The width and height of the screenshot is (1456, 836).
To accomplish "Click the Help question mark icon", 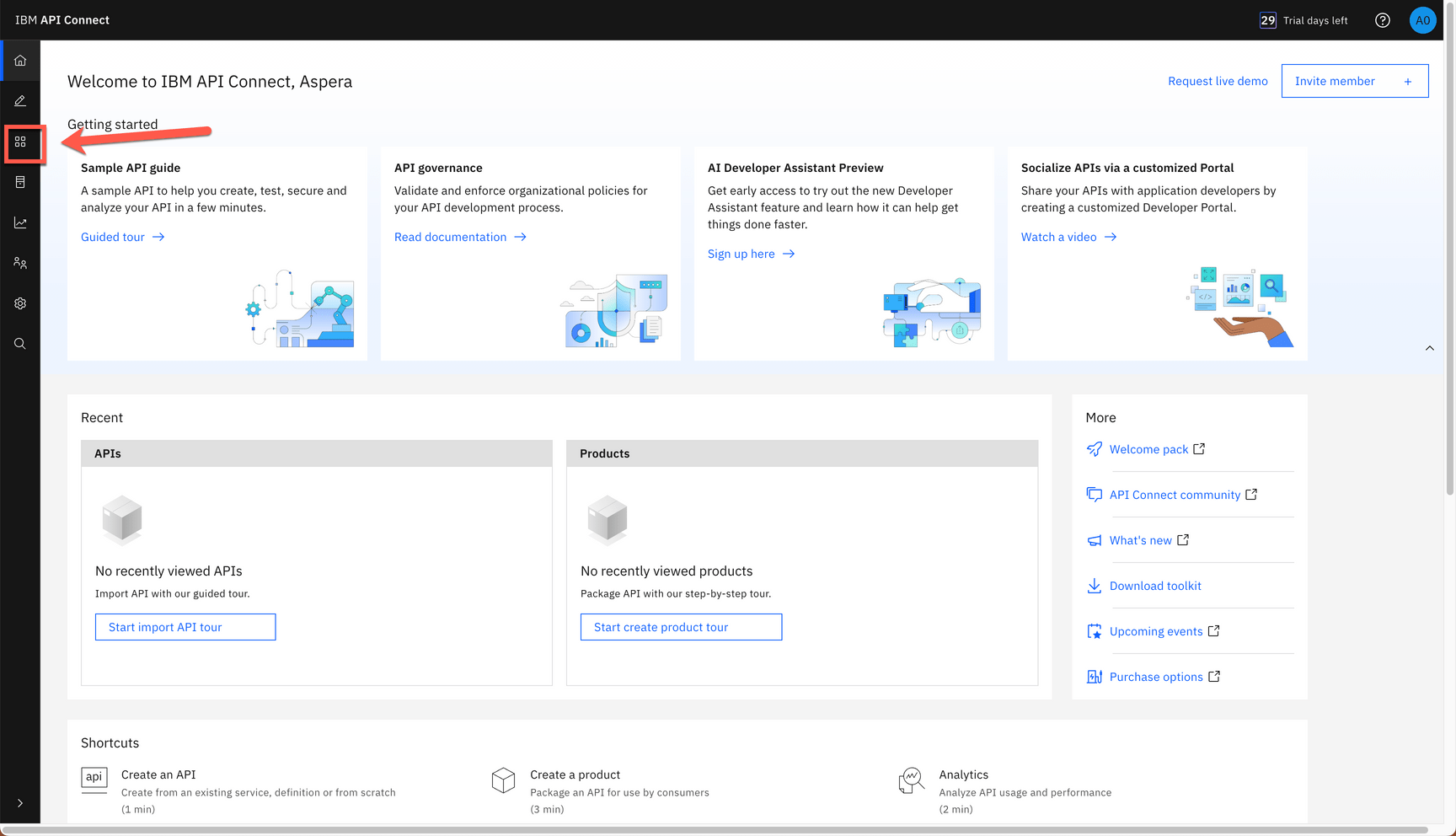I will click(1383, 20).
